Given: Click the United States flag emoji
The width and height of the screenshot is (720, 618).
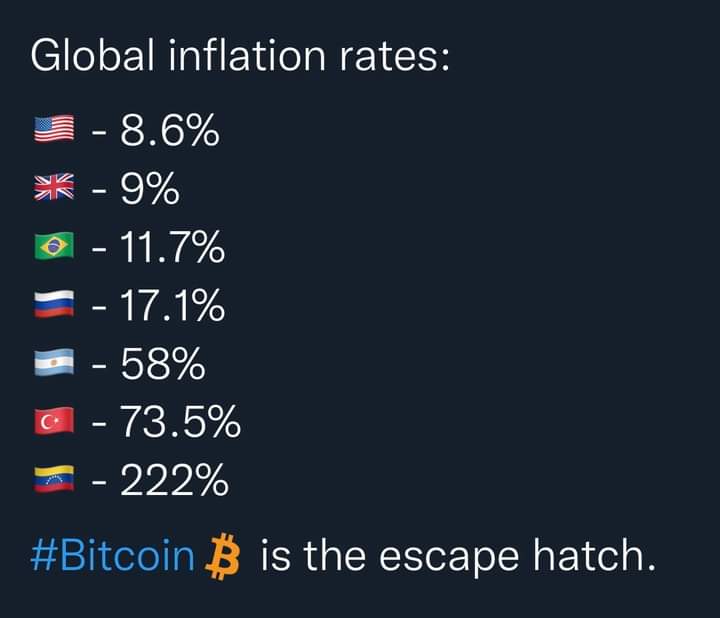Looking at the screenshot, I should pos(54,129).
